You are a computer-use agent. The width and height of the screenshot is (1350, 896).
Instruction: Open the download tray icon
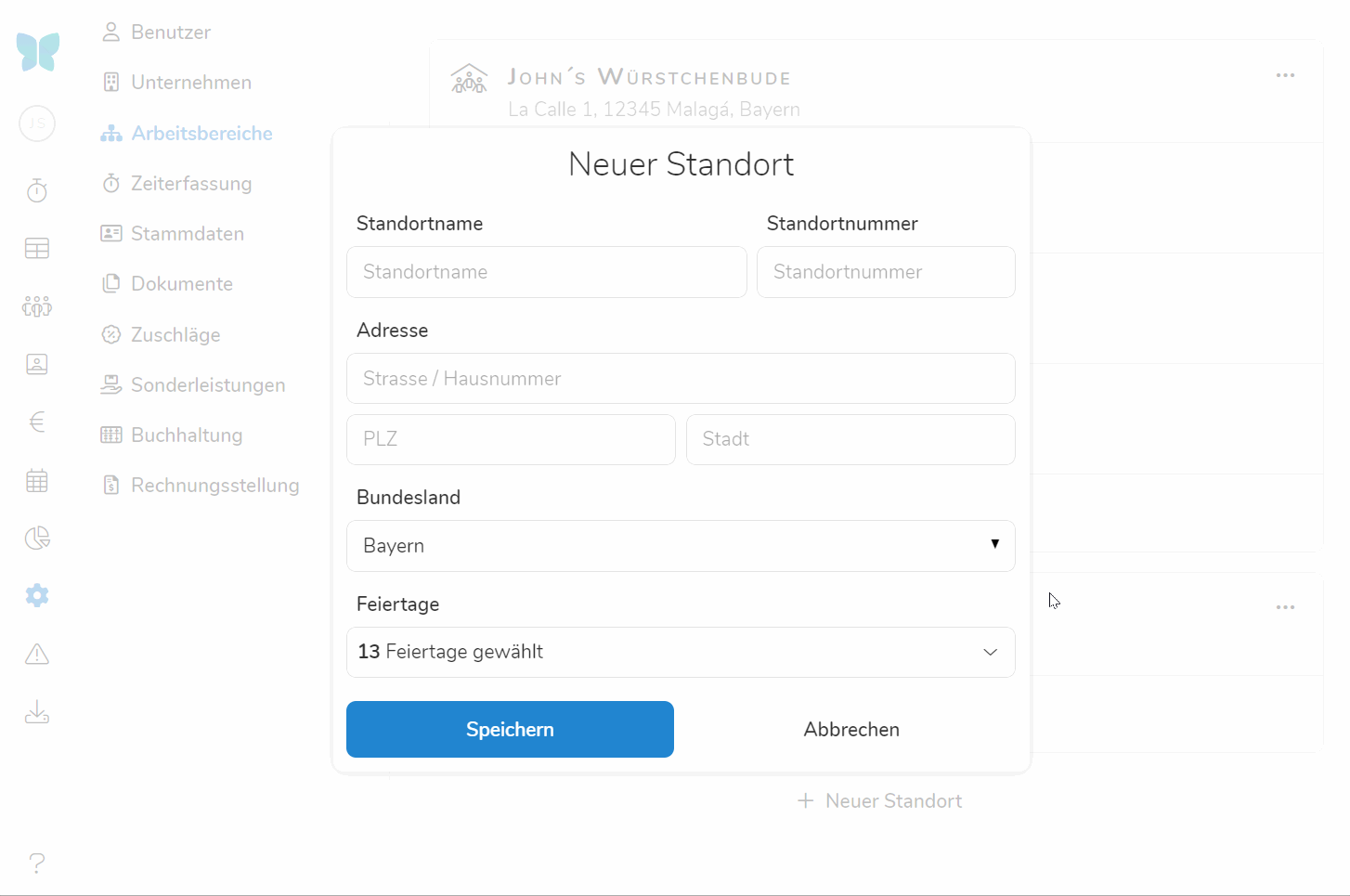click(37, 712)
